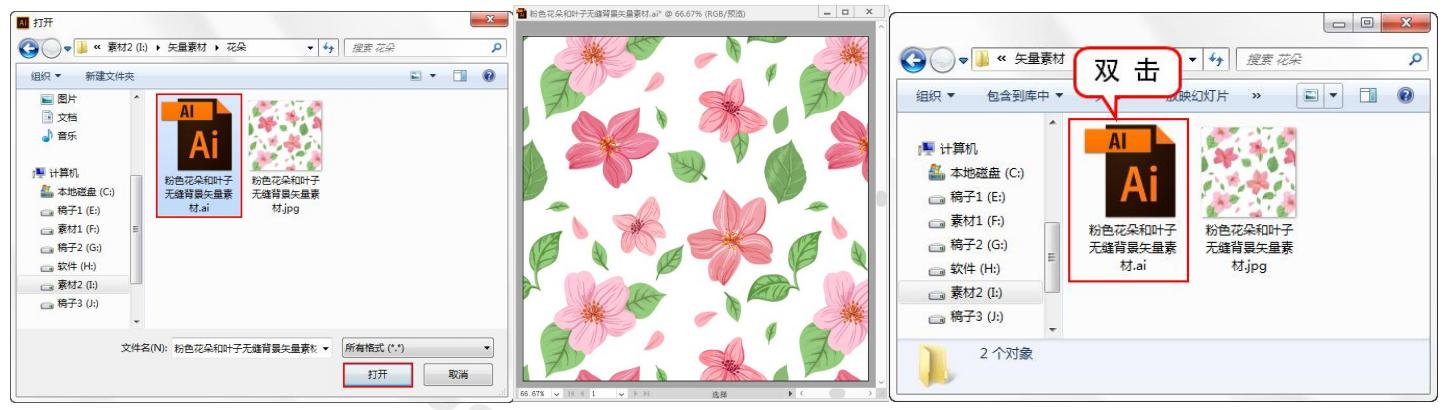Click the 矢量素材 breadcrumb in Open dialog

tap(189, 47)
